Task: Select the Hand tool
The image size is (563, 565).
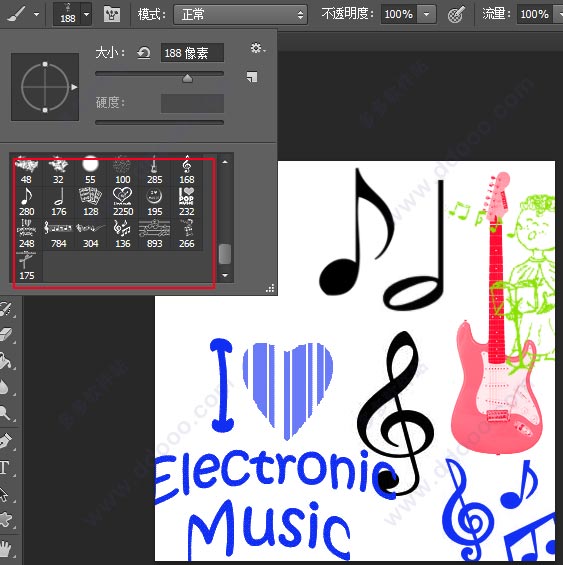Action: click(6, 548)
